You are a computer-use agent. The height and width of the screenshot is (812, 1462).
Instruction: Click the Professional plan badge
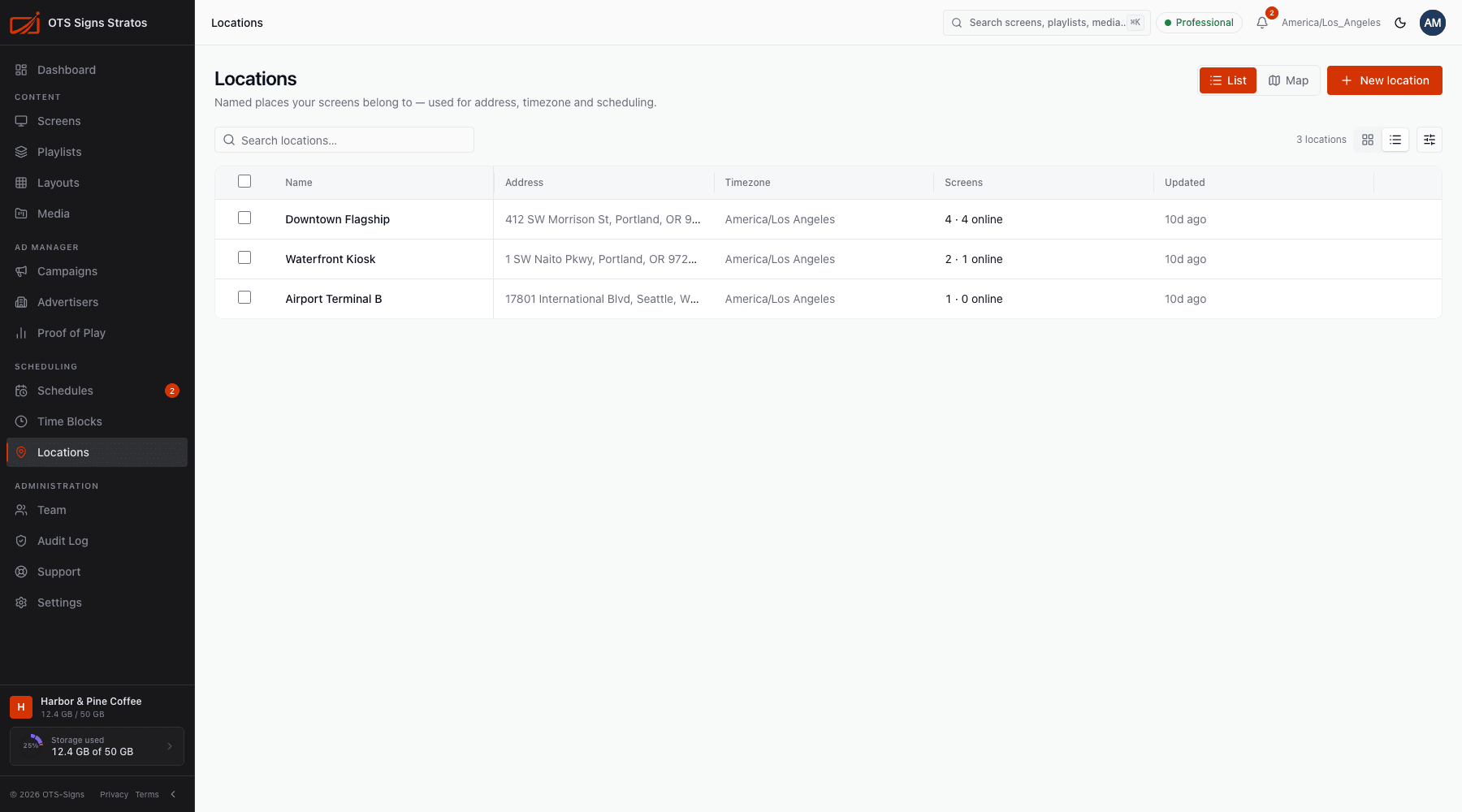coord(1199,23)
